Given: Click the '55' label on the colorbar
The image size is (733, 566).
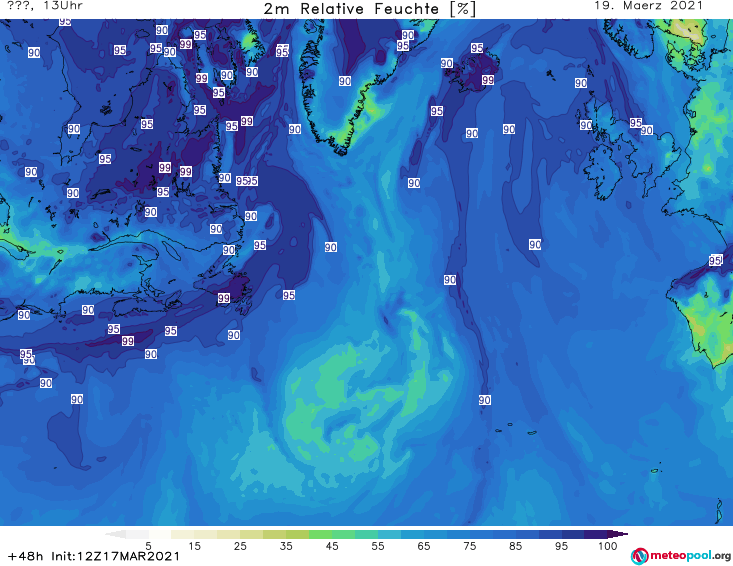Looking at the screenshot, I should tap(378, 545).
